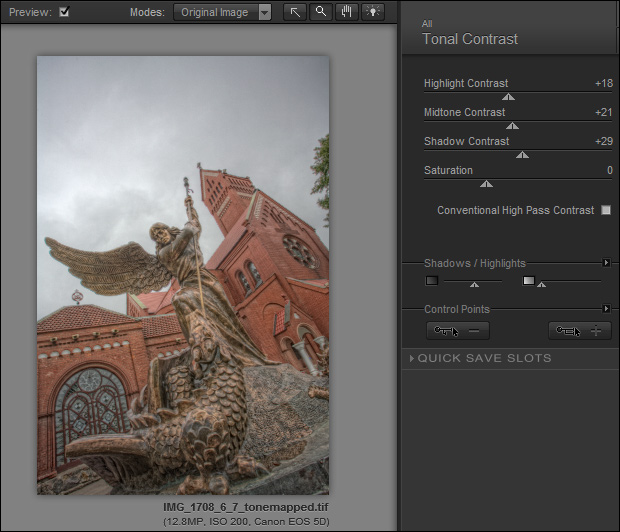
Task: Open the Modes dropdown
Action: coord(222,12)
